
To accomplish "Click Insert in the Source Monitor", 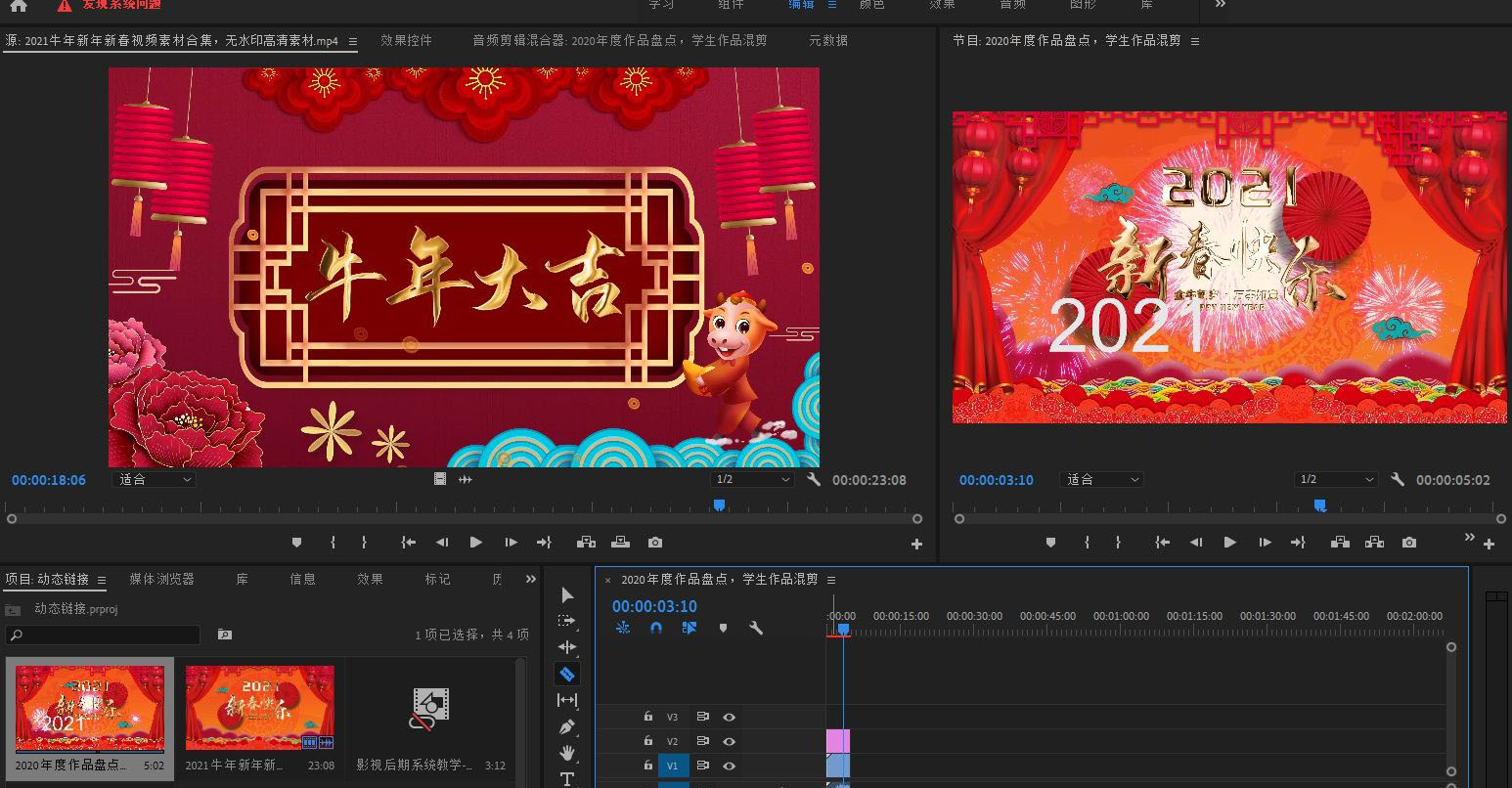I will [587, 543].
